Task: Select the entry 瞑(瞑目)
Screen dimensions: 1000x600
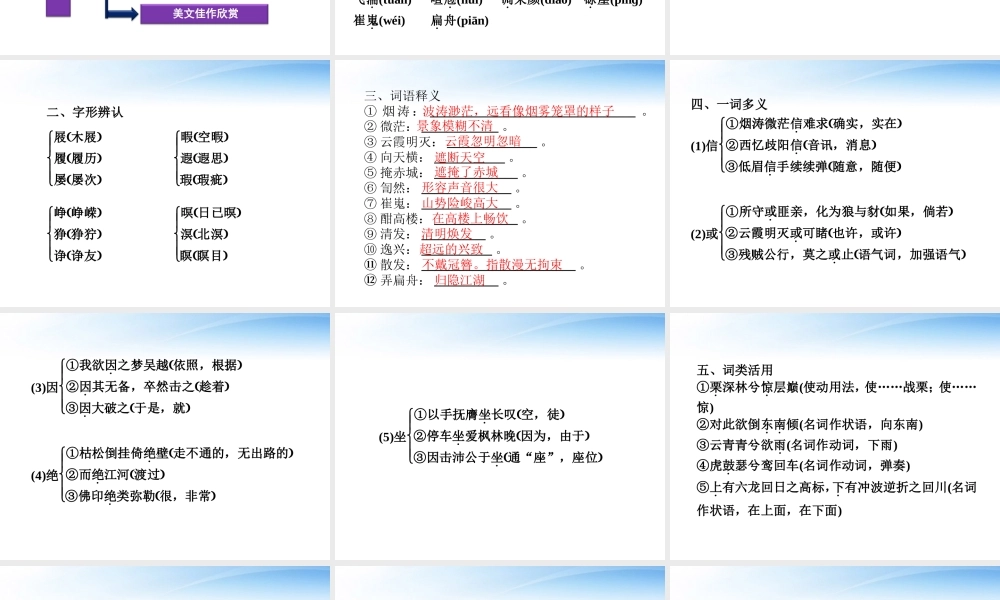Action: pos(204,256)
